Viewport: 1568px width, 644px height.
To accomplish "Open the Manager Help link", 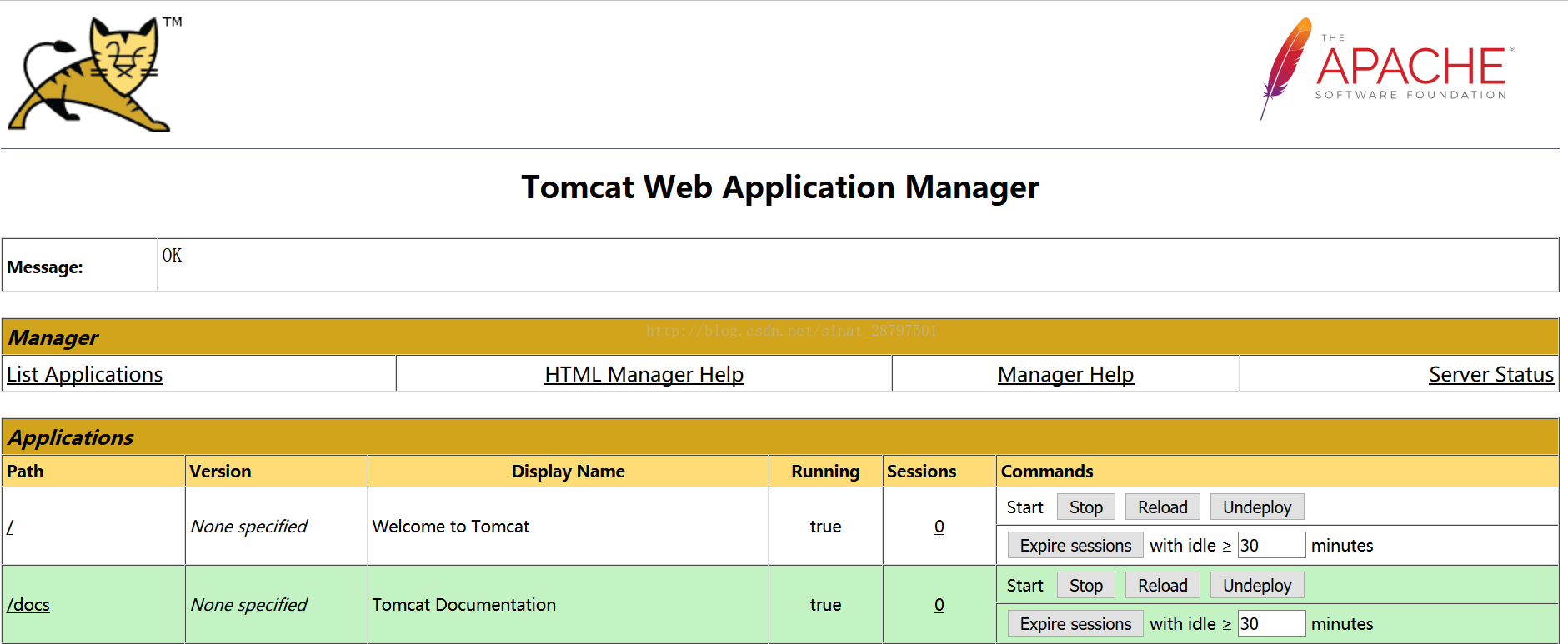I will pos(1065,375).
